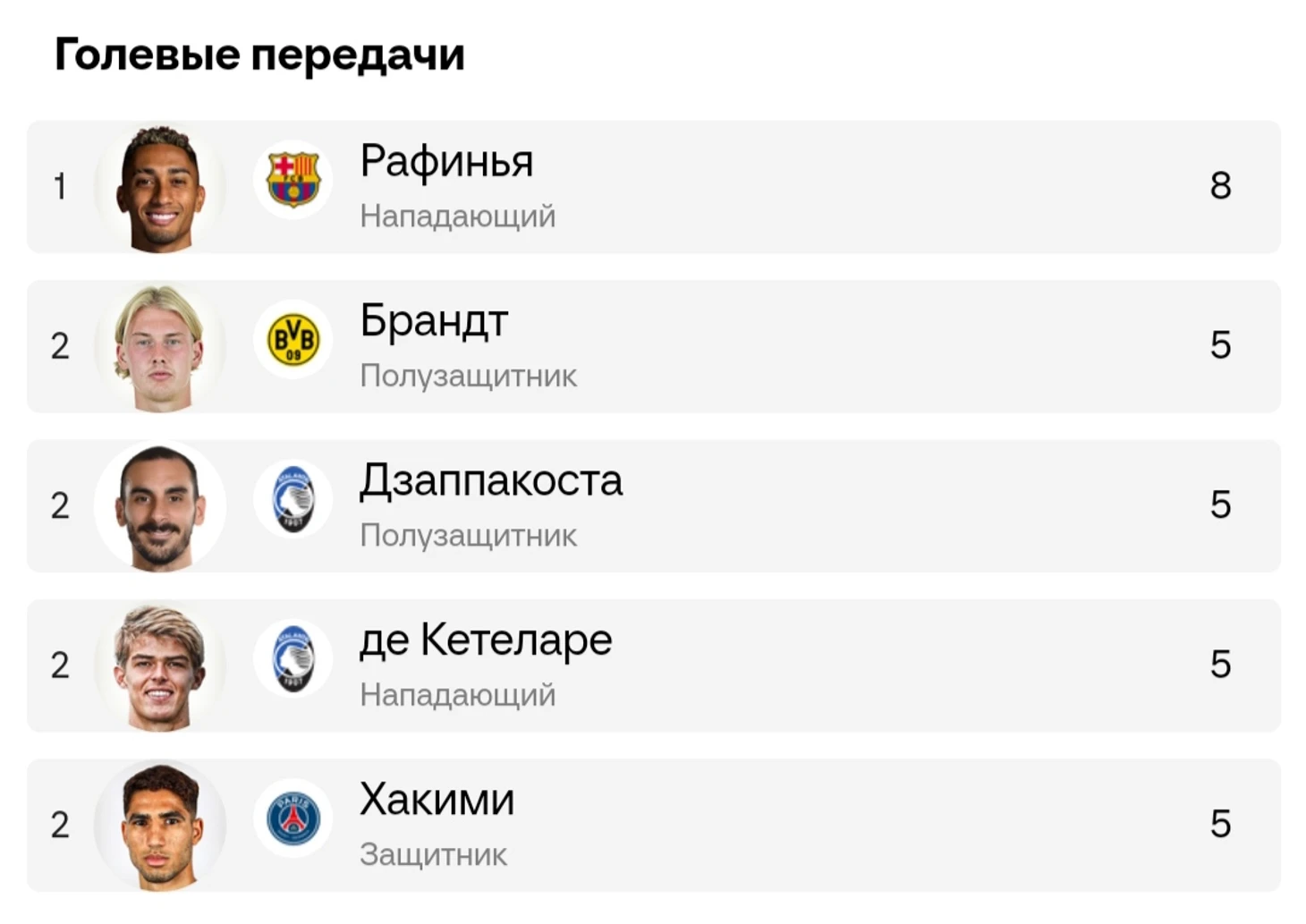Viewport: 1306px width, 924px height.
Task: Click the Paris Saint-Germain club logo
Action: (x=293, y=818)
